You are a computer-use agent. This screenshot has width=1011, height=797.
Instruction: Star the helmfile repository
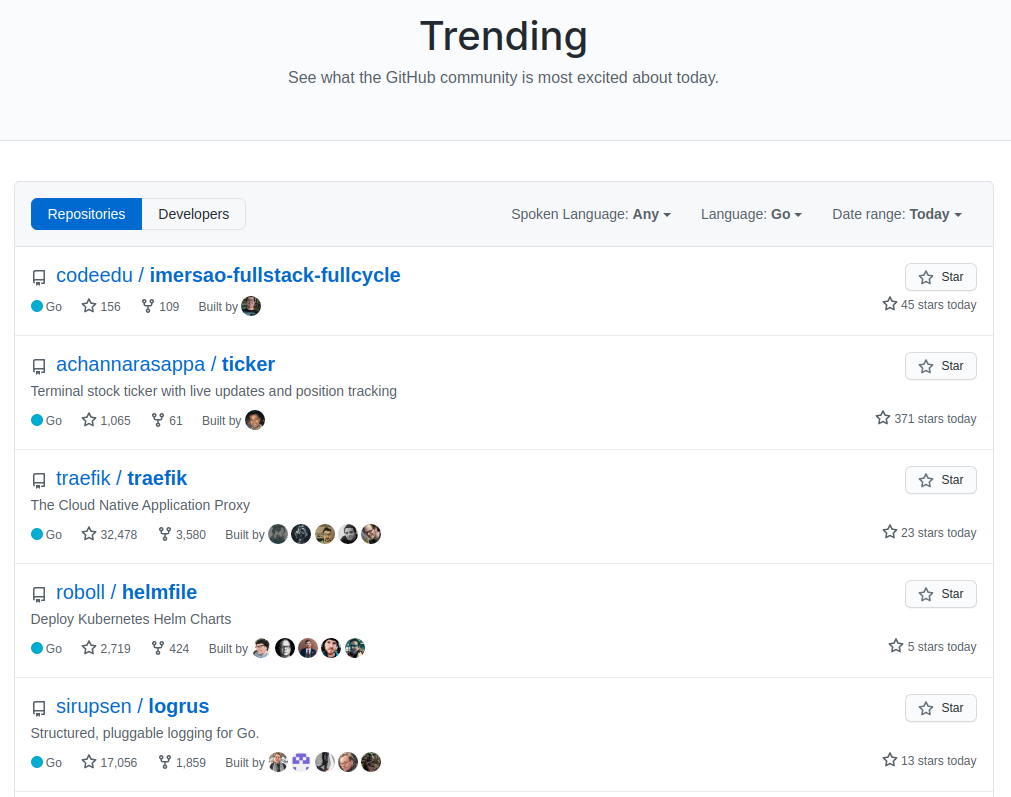coord(941,595)
